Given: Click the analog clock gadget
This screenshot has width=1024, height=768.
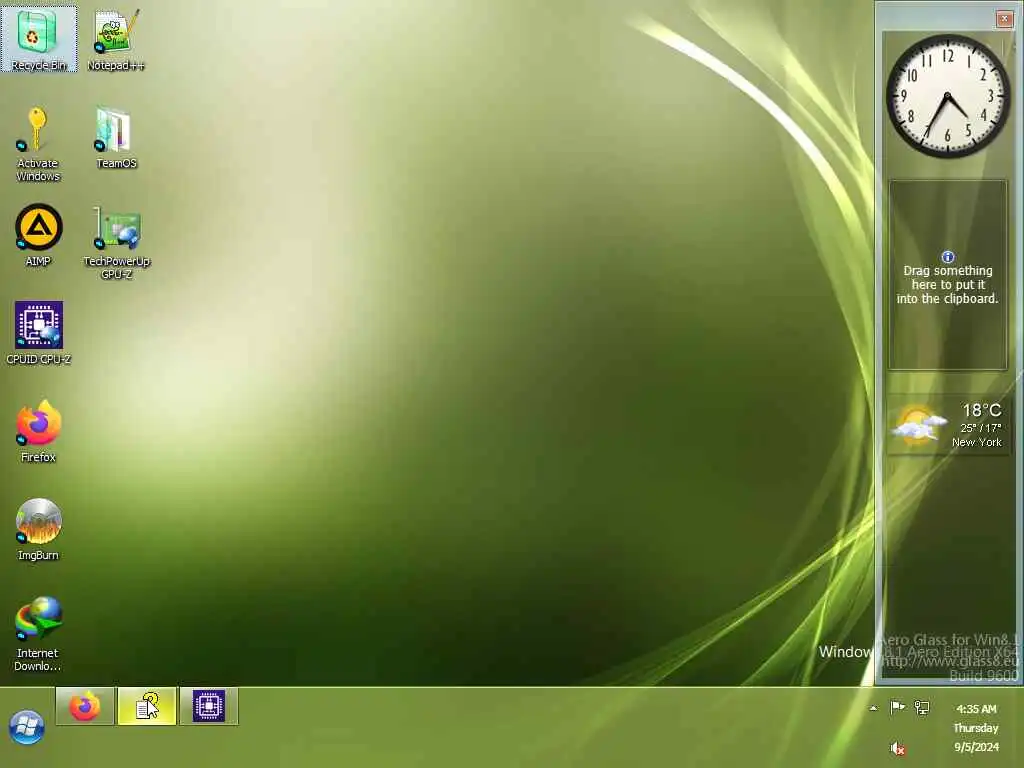Looking at the screenshot, I should tap(948, 97).
